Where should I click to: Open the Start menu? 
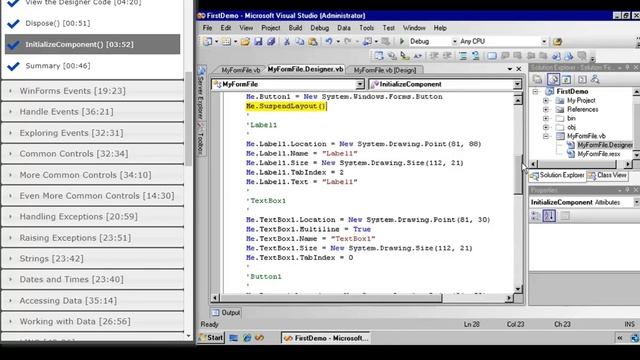(211, 338)
